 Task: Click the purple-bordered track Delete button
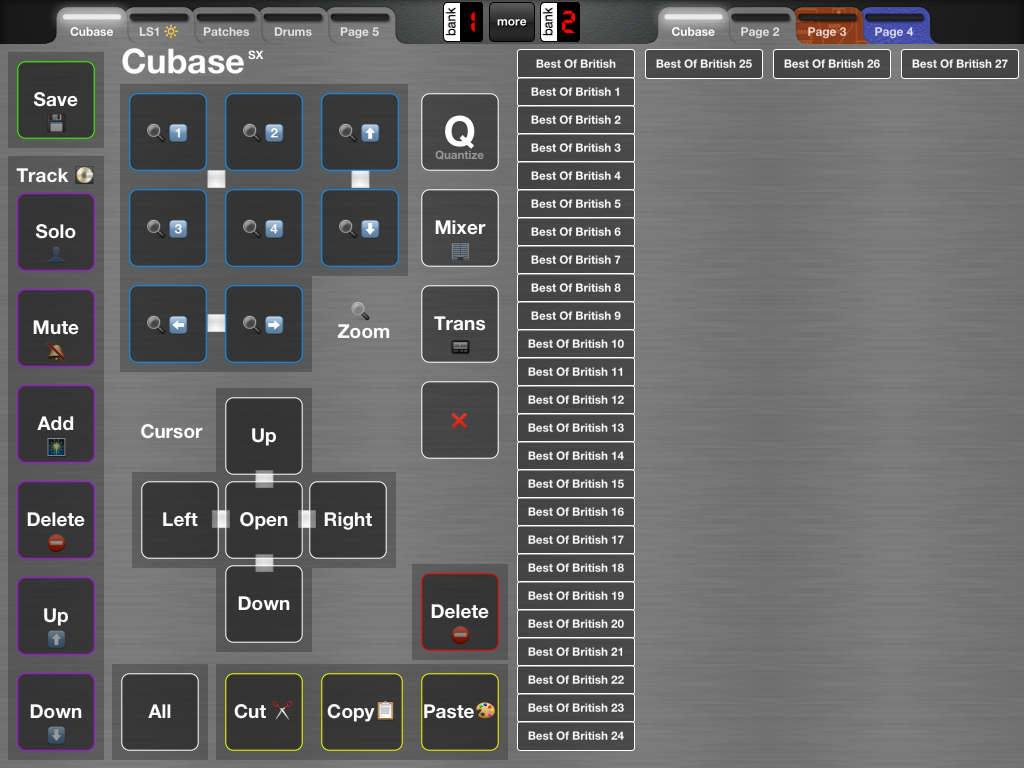coord(56,520)
